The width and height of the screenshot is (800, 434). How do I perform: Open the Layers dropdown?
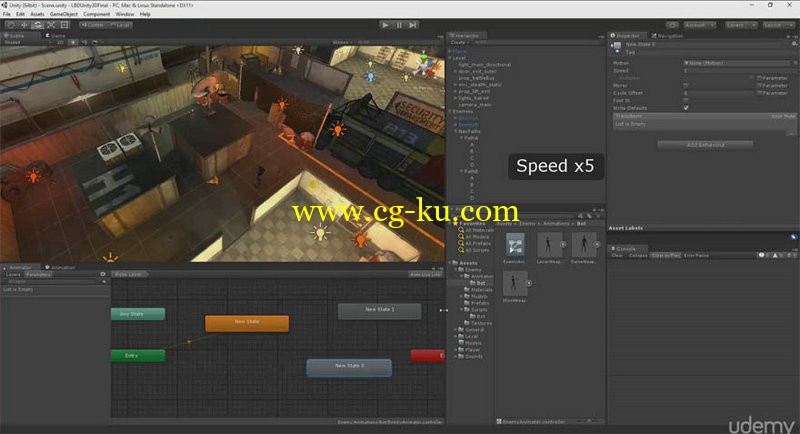coord(740,24)
